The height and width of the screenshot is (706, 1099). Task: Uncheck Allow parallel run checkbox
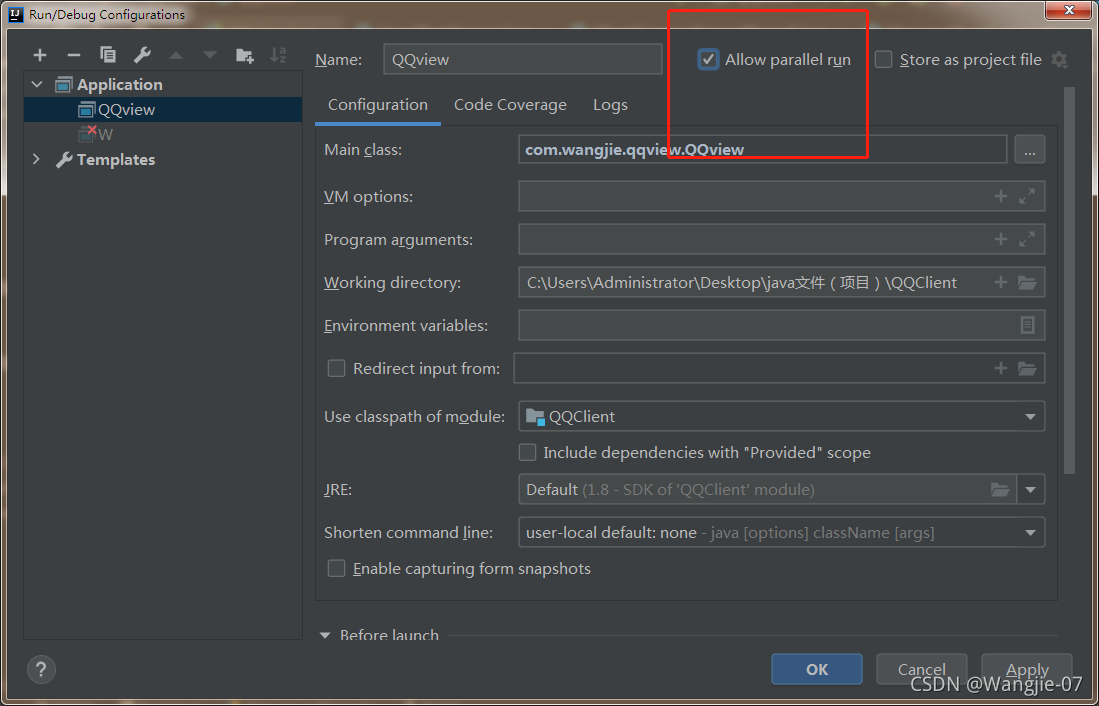(709, 60)
